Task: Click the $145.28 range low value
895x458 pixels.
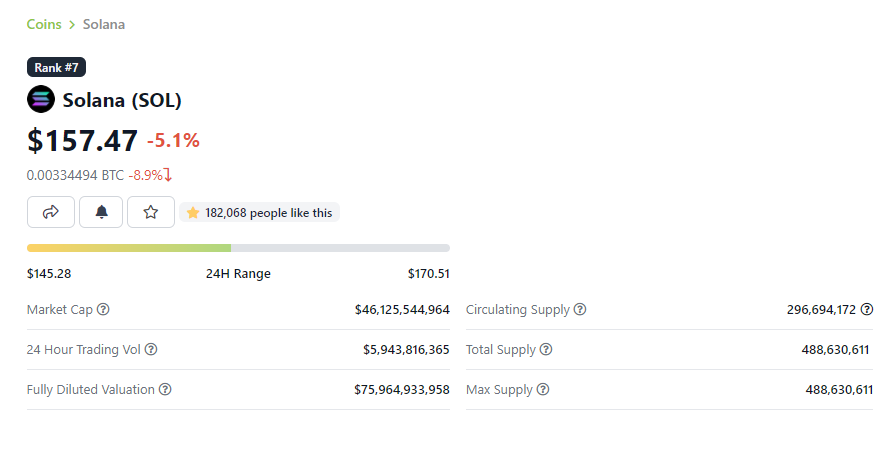Action: 49,274
